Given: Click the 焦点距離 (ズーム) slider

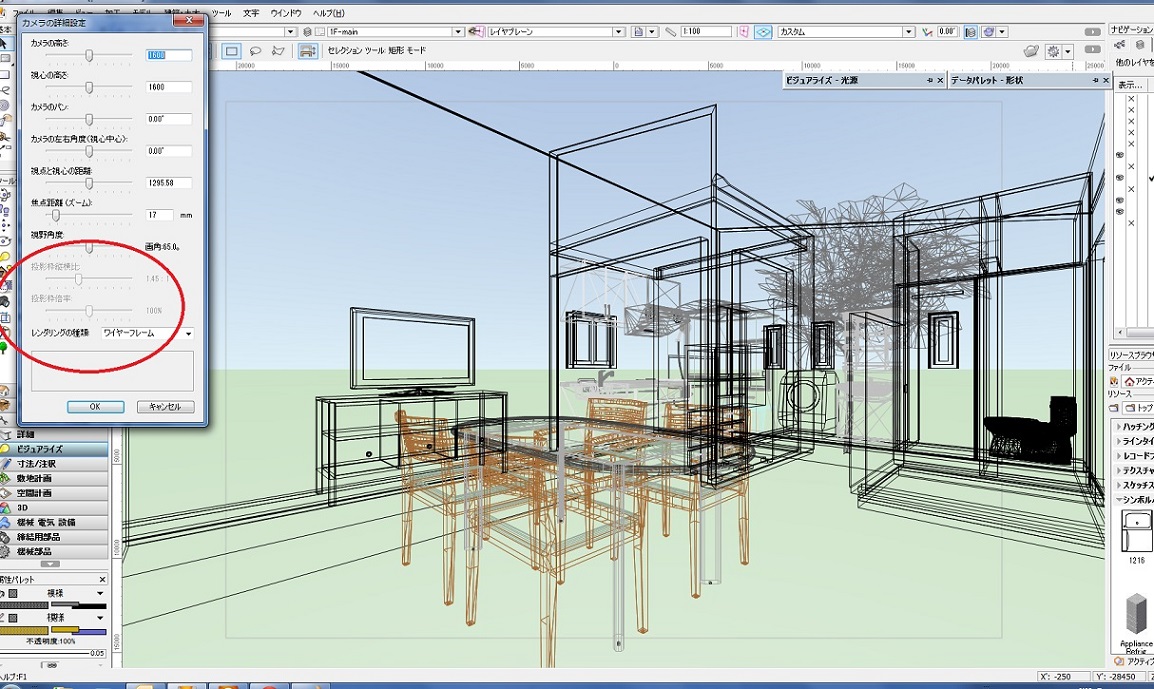Looking at the screenshot, I should pyautogui.click(x=57, y=215).
